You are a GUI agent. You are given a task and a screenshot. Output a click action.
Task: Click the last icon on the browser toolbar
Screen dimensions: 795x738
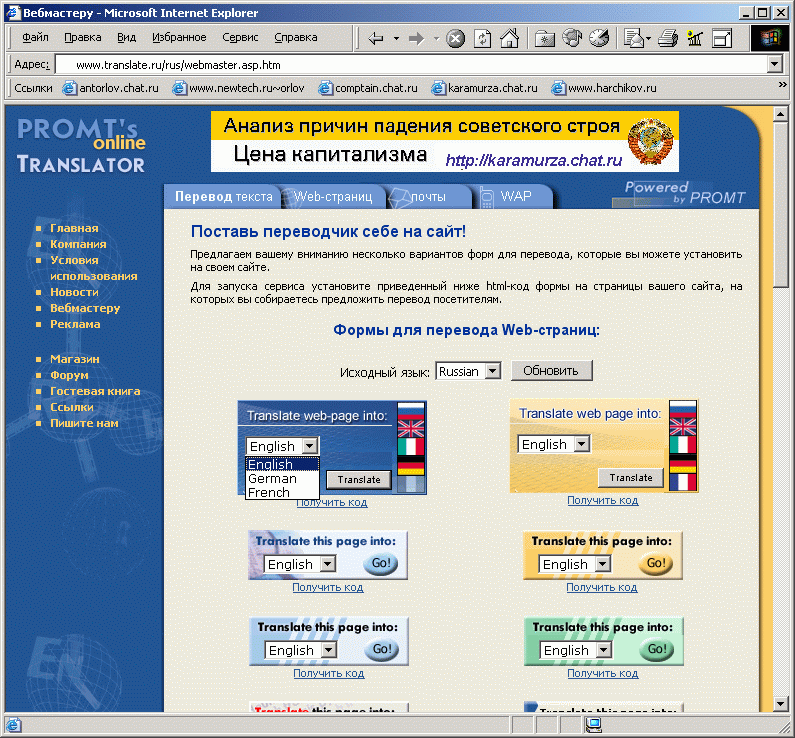[x=721, y=39]
